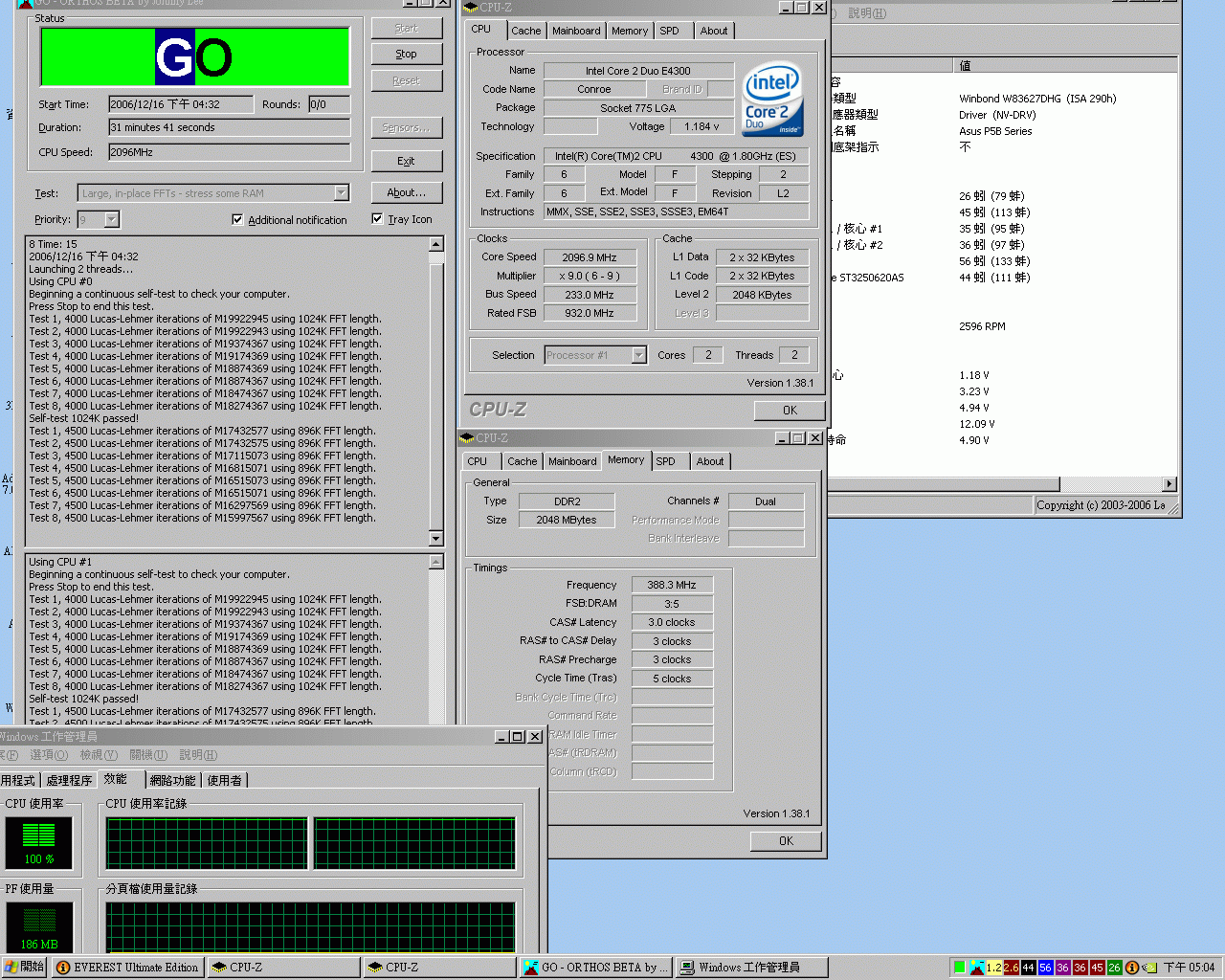Open 使用者 tab in Task Manager

point(225,780)
